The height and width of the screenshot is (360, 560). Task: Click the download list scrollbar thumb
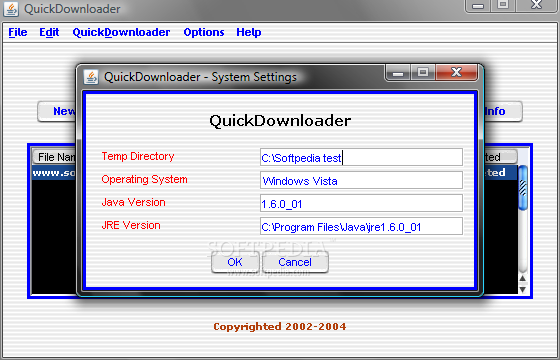[x=523, y=188]
